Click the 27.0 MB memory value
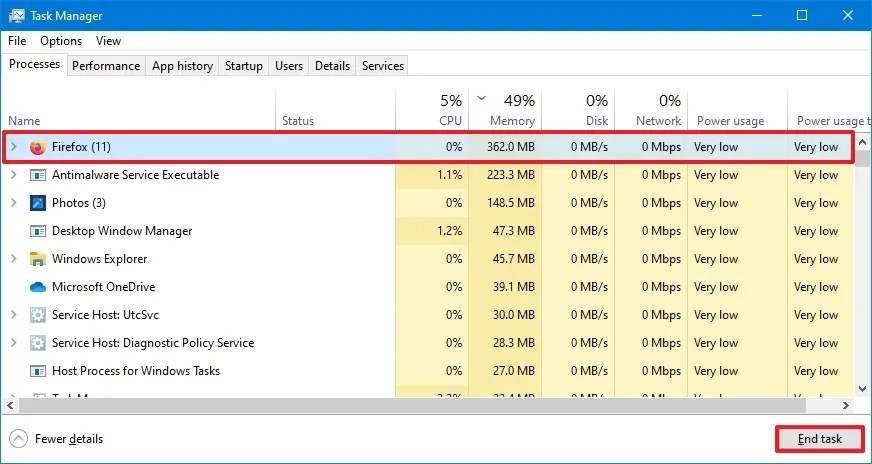Viewport: 872px width, 464px height. [513, 371]
